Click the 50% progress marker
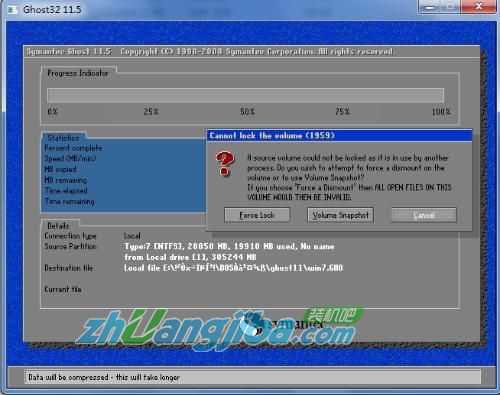 tap(247, 112)
